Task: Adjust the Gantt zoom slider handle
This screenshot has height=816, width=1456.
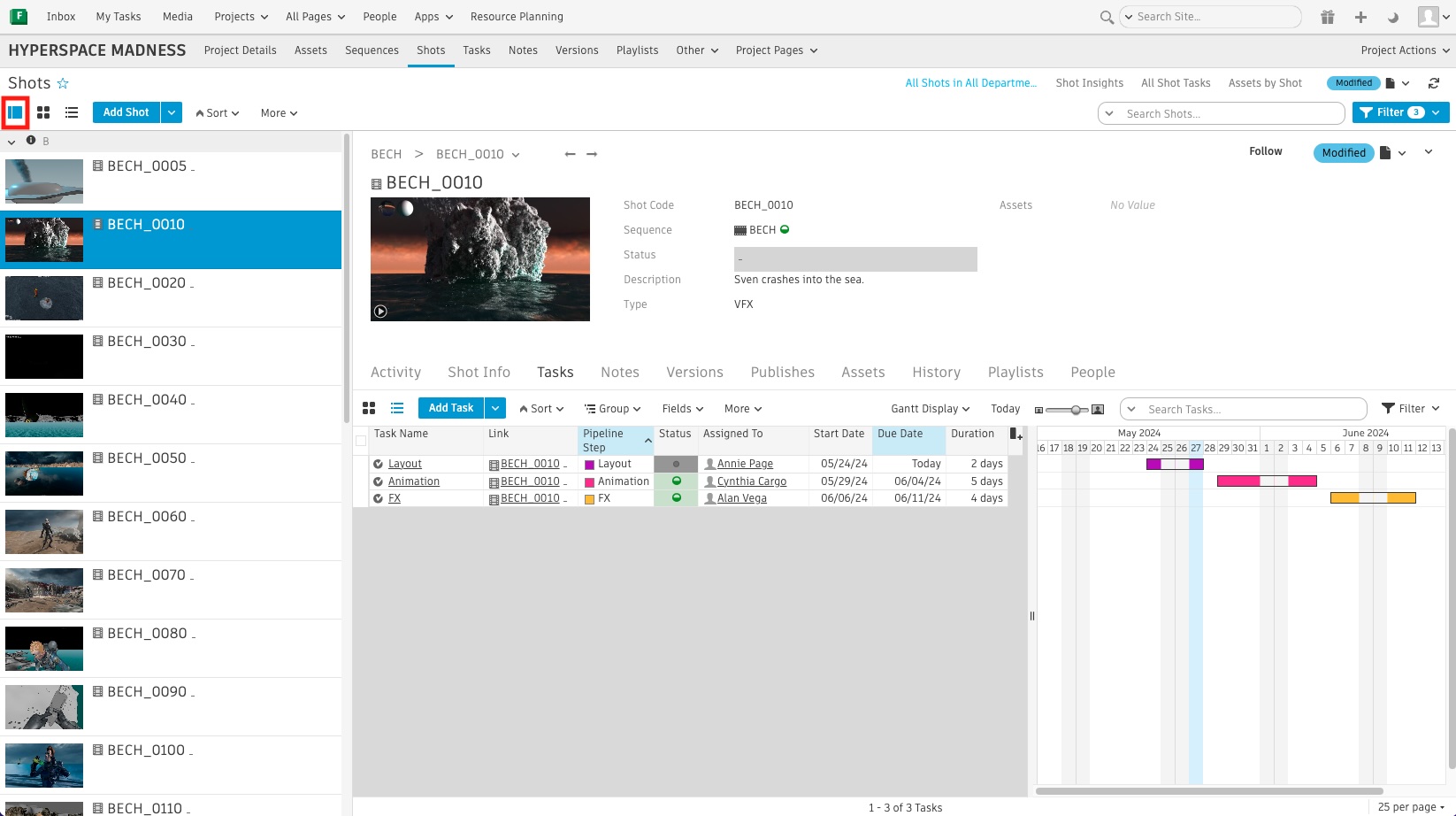Action: click(1076, 410)
